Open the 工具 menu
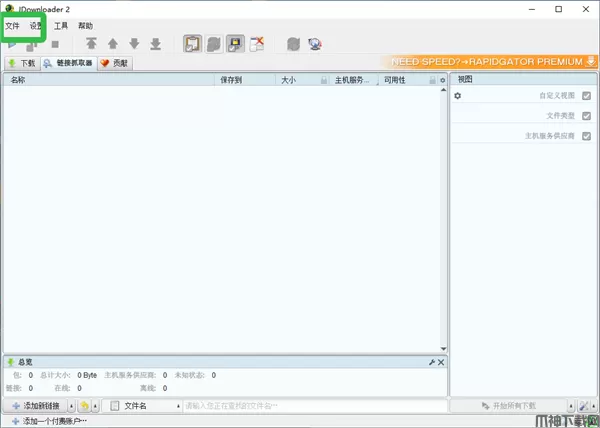The height and width of the screenshot is (428, 600). click(61, 25)
